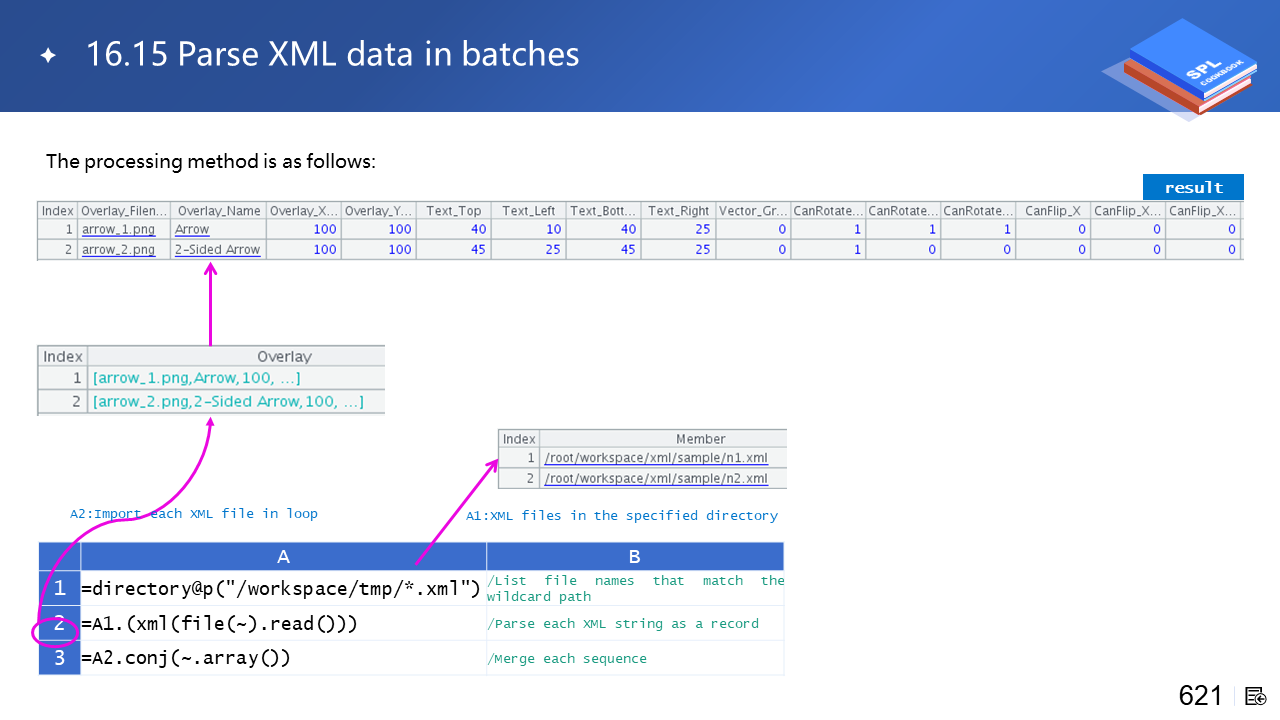Viewport: 1280px width, 720px height.
Task: Click the Overlay column header
Action: [284, 356]
